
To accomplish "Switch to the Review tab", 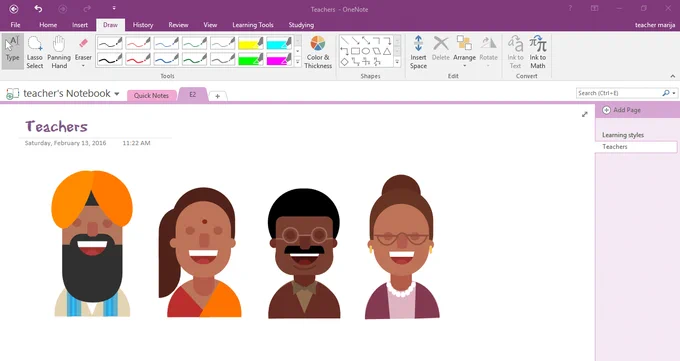I will (179, 25).
